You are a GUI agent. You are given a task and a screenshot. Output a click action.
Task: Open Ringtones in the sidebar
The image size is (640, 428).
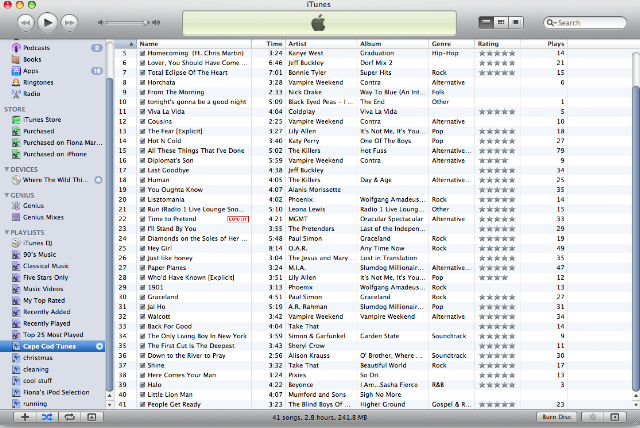pos(38,82)
